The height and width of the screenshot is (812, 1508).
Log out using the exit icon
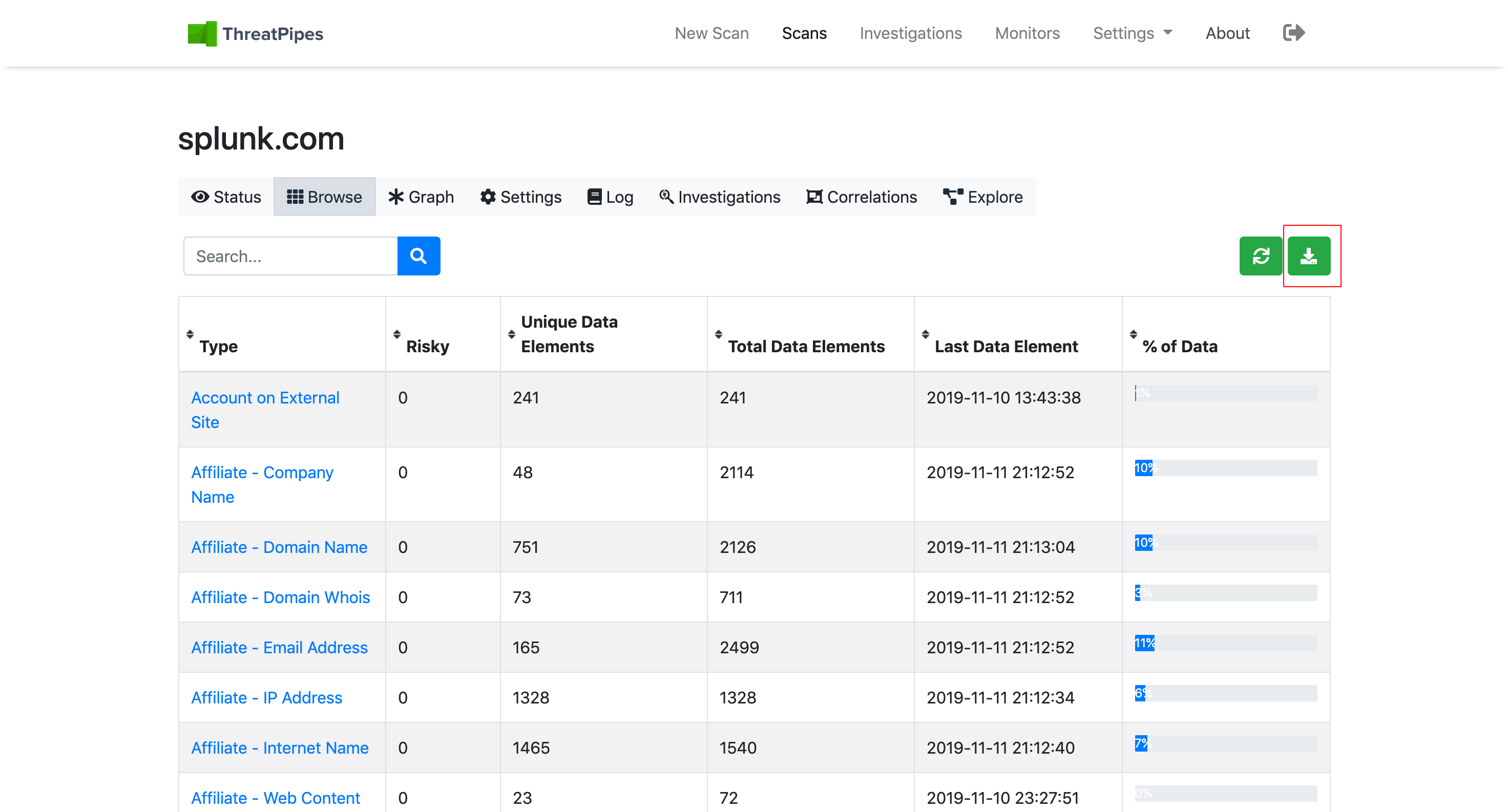tap(1293, 33)
